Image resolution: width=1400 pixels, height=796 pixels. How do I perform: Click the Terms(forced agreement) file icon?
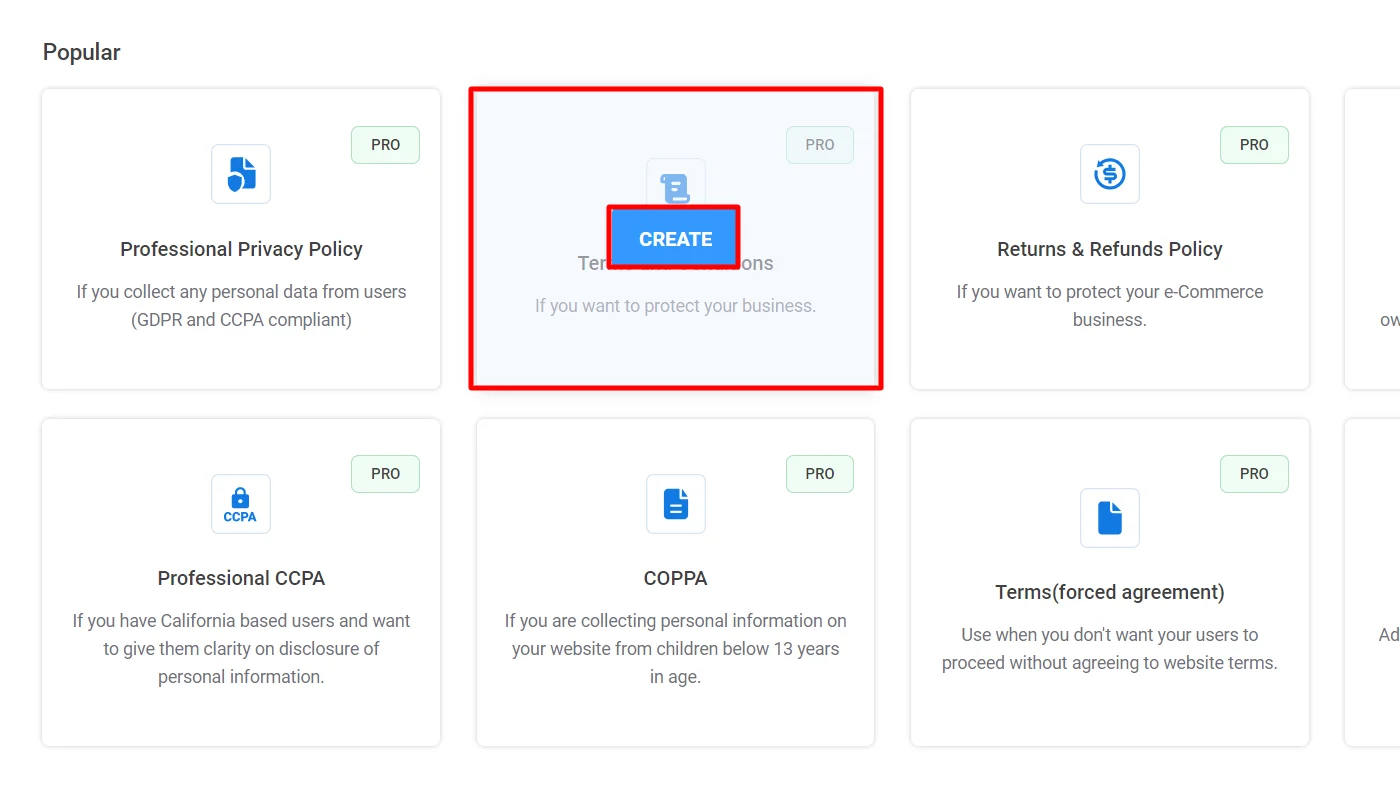tap(1109, 517)
